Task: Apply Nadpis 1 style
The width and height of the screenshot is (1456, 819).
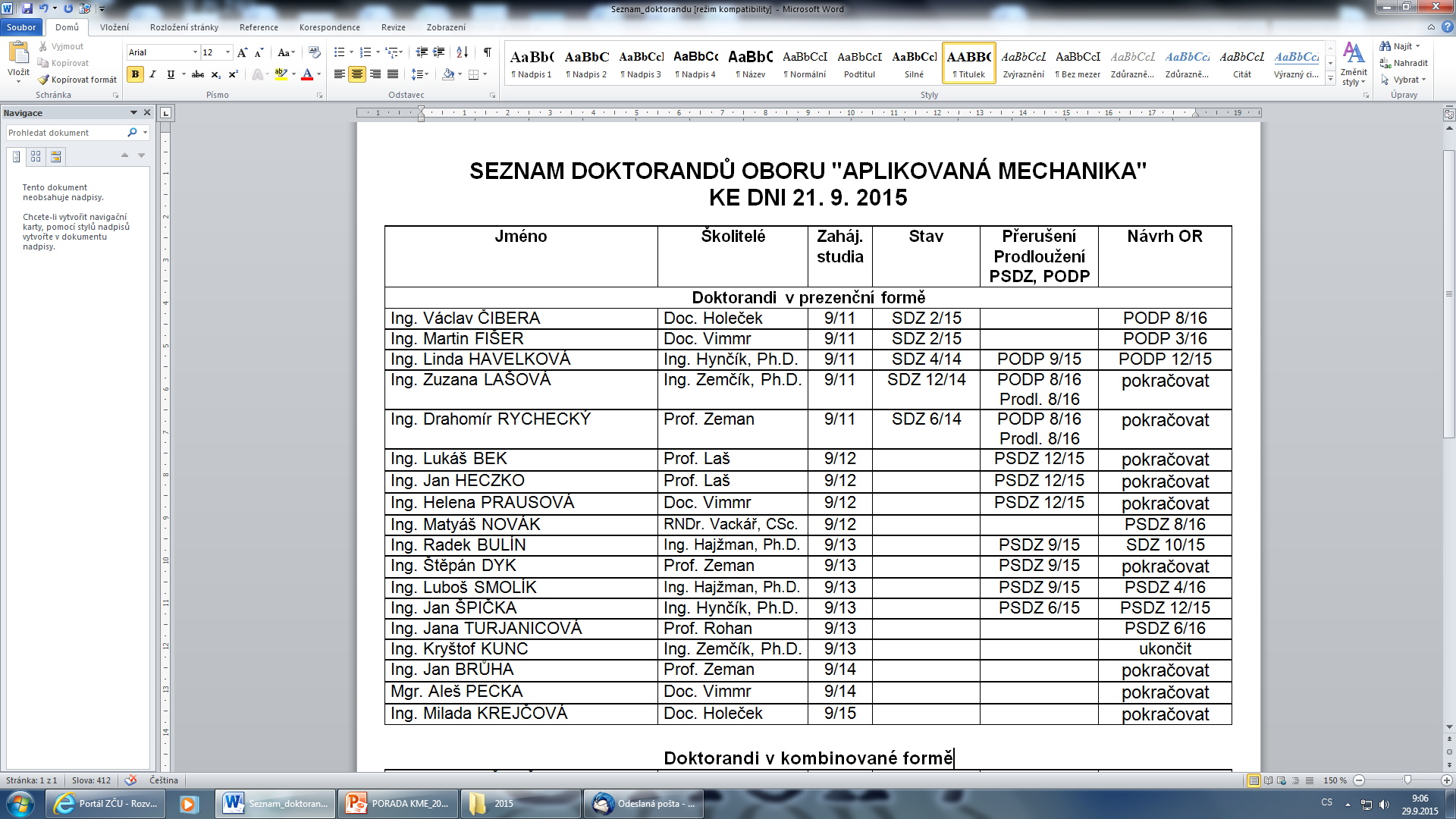Action: point(532,63)
